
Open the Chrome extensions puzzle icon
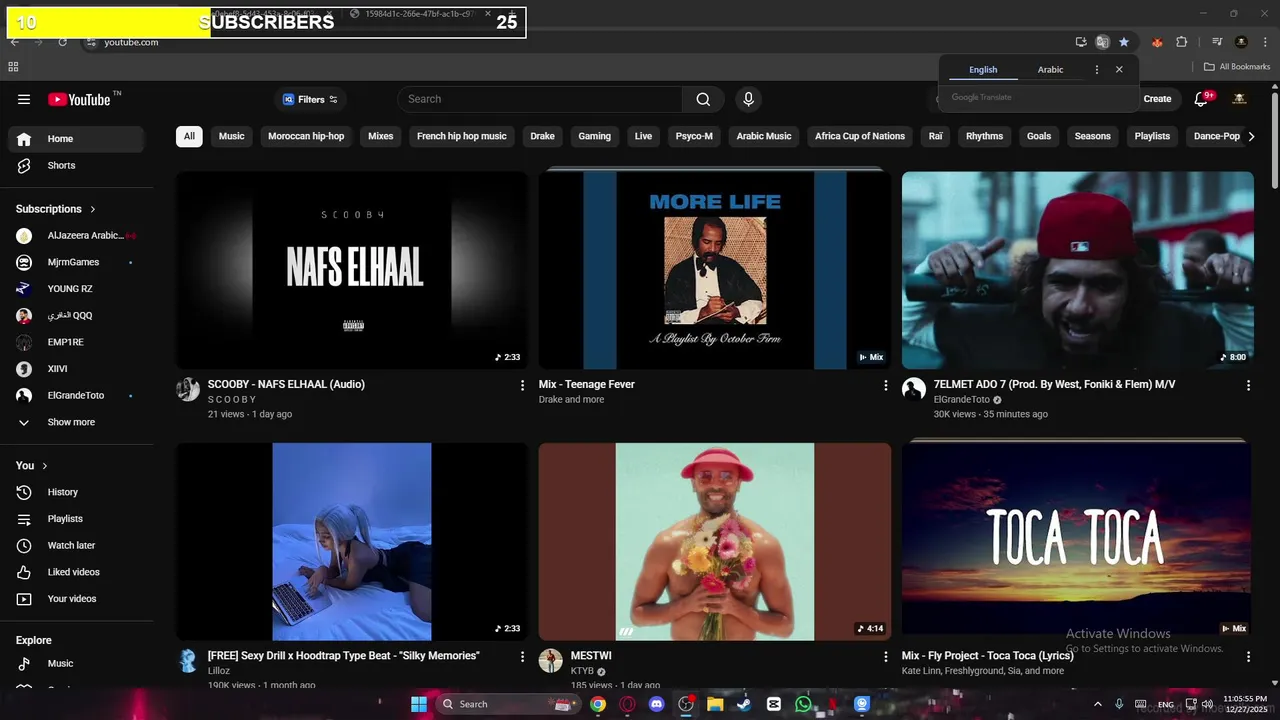[1182, 42]
